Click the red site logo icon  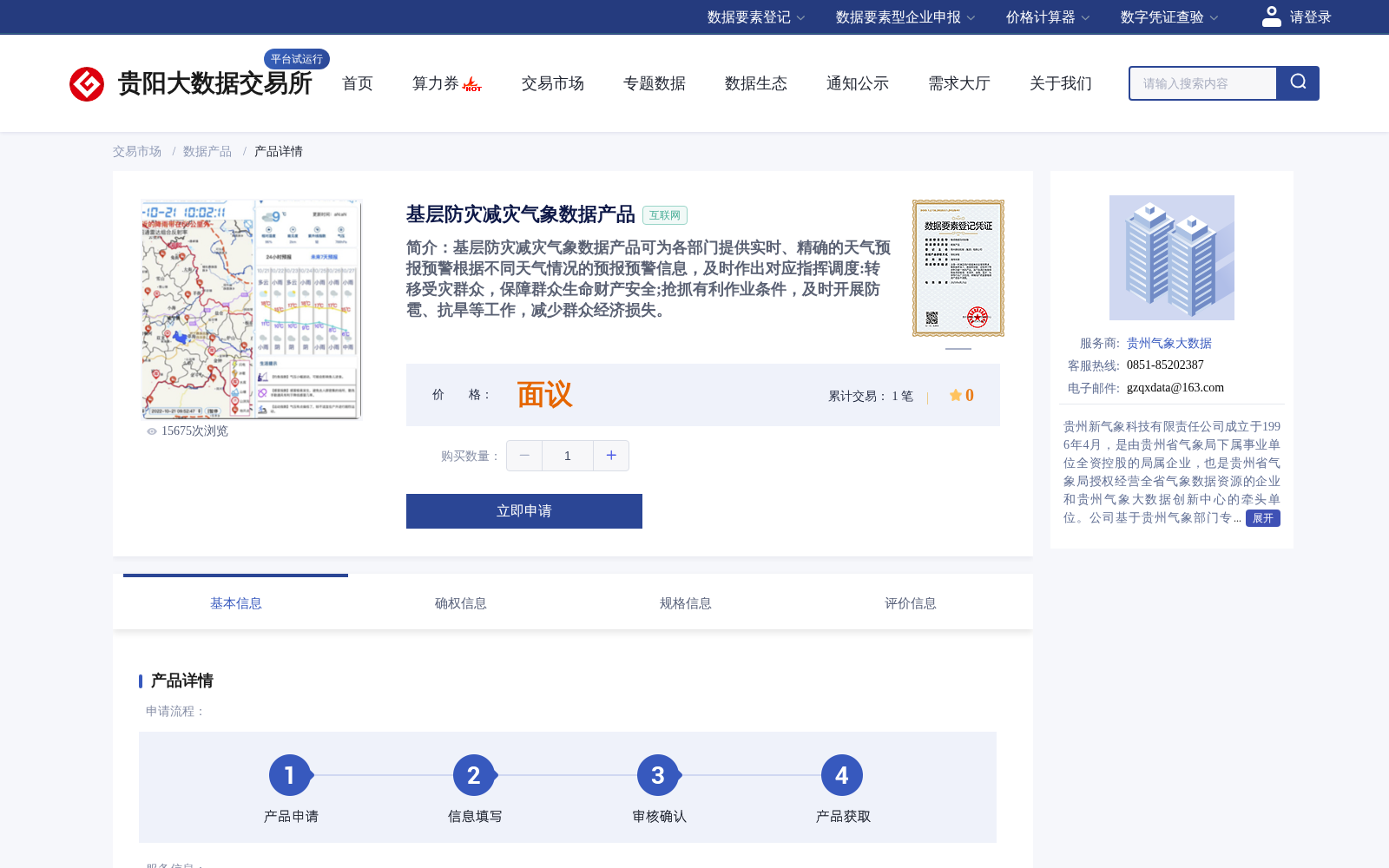click(87, 84)
